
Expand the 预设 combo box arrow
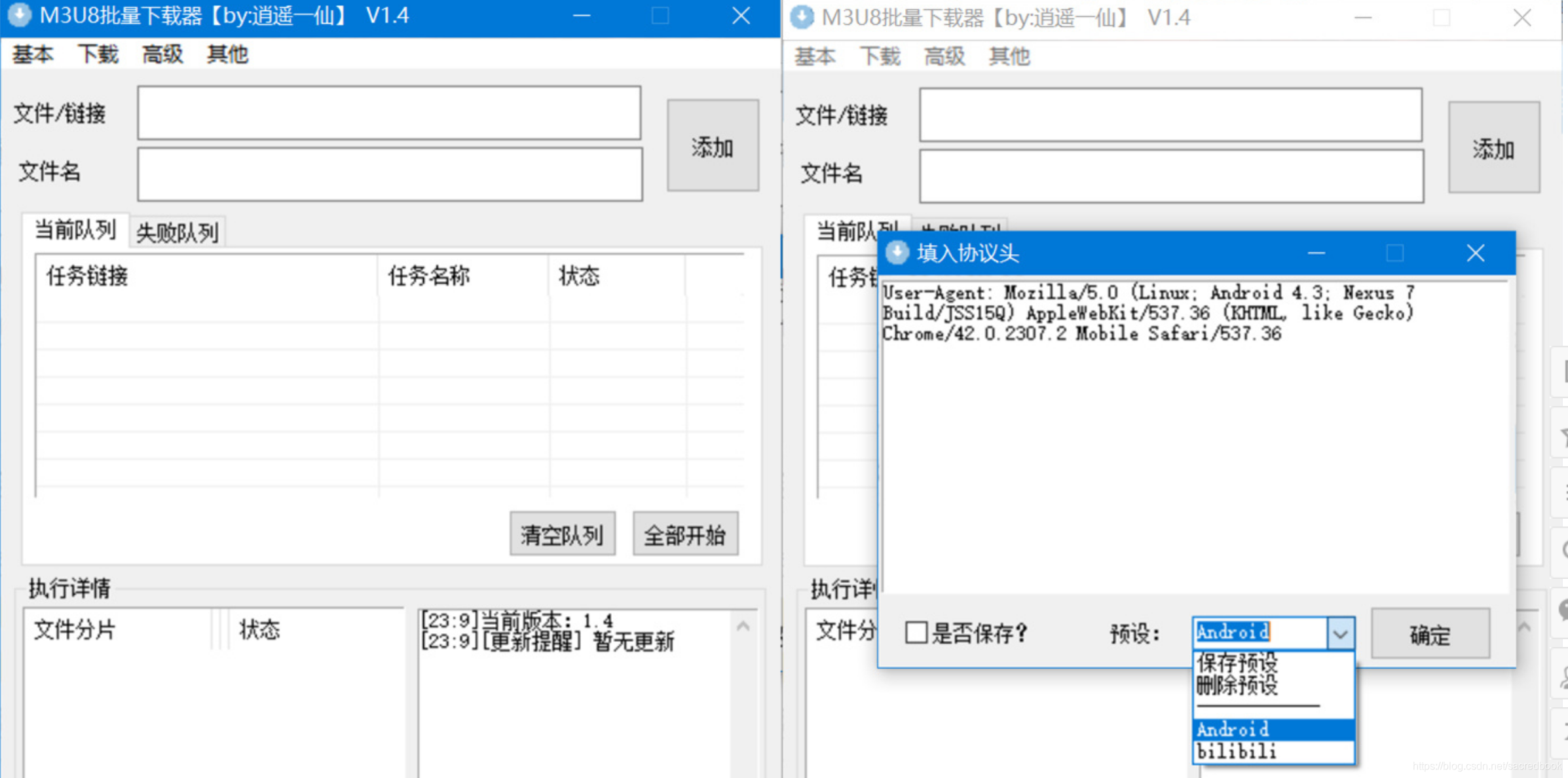[x=1340, y=633]
